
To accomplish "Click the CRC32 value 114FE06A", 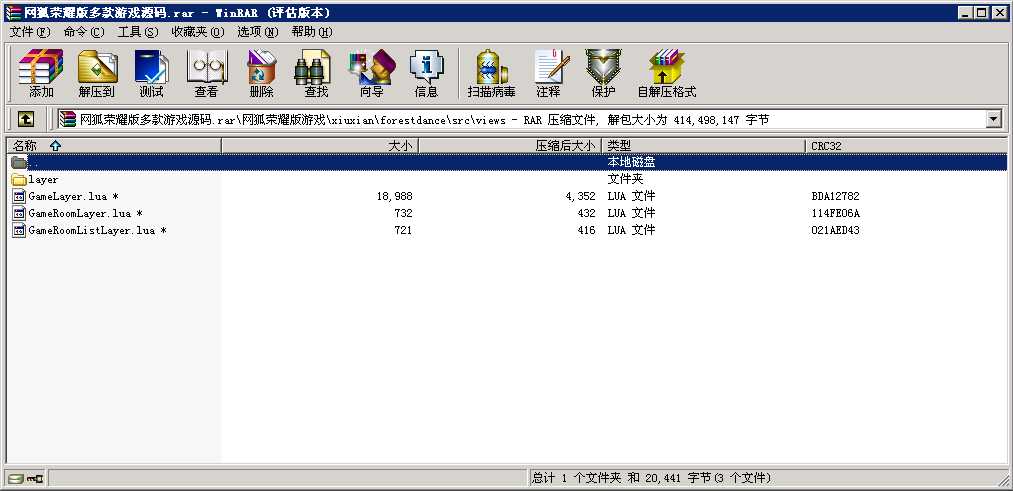I will (835, 213).
